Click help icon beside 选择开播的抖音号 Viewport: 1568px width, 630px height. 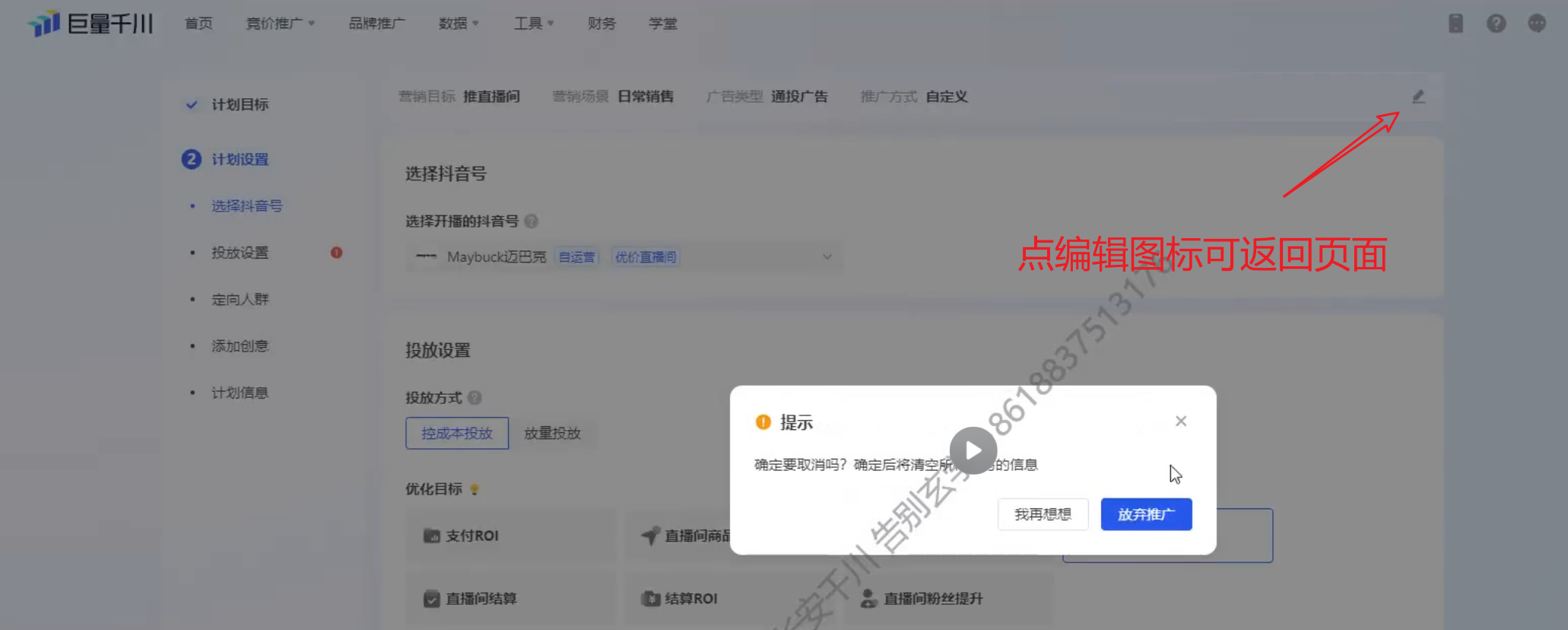532,221
